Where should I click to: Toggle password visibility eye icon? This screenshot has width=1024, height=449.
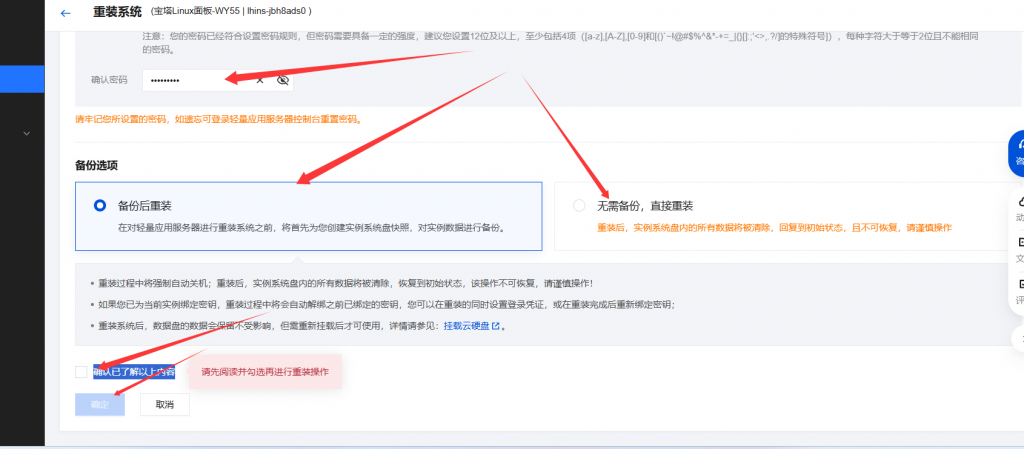282,80
